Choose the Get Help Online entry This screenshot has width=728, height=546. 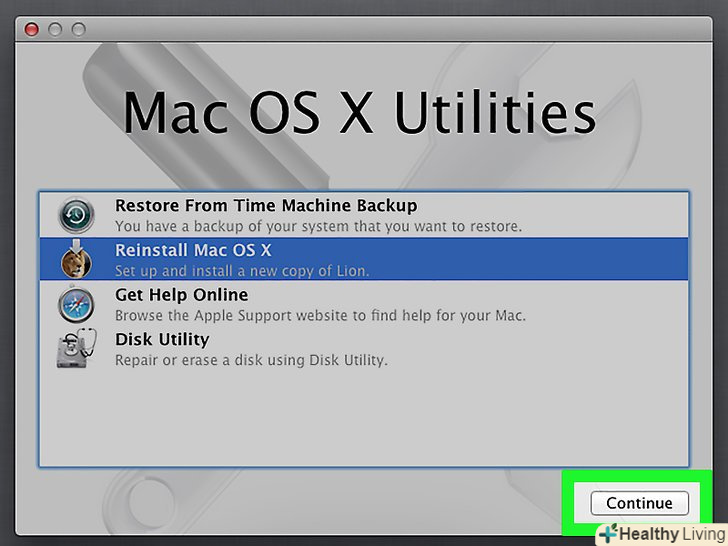[x=181, y=295]
